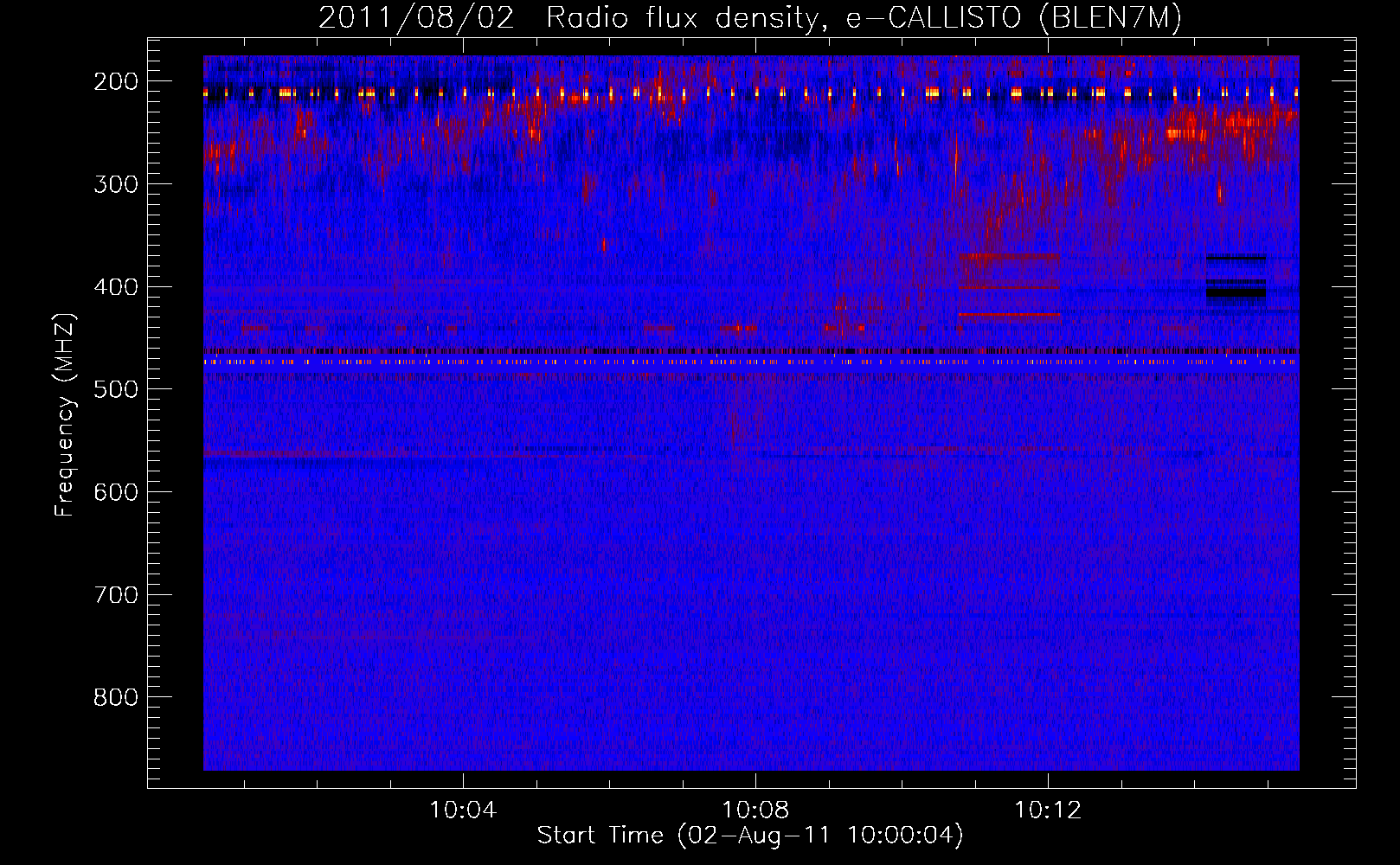Click the 'Start Time (02-Aug-11 10:00:04)' label

point(750,836)
